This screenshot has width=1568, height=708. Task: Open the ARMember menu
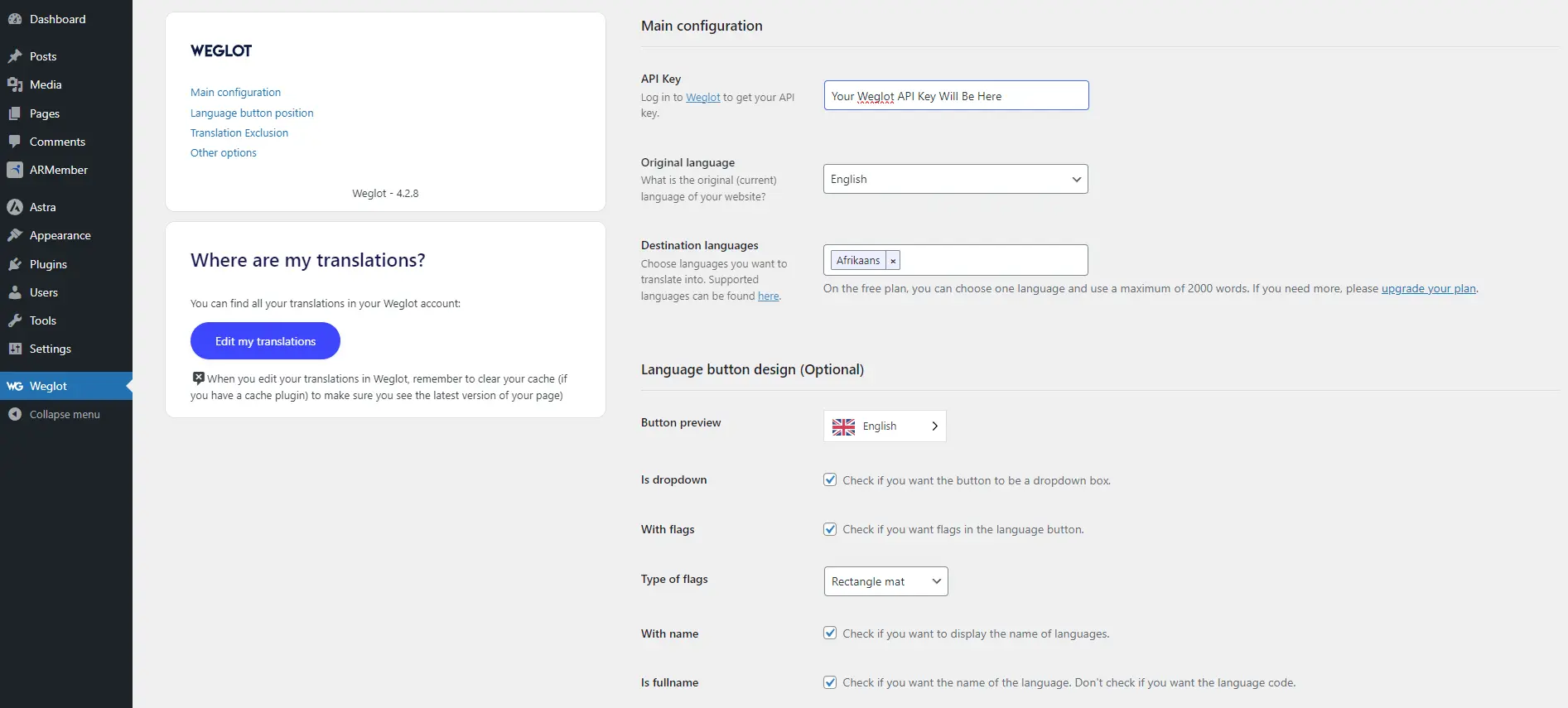click(66, 170)
